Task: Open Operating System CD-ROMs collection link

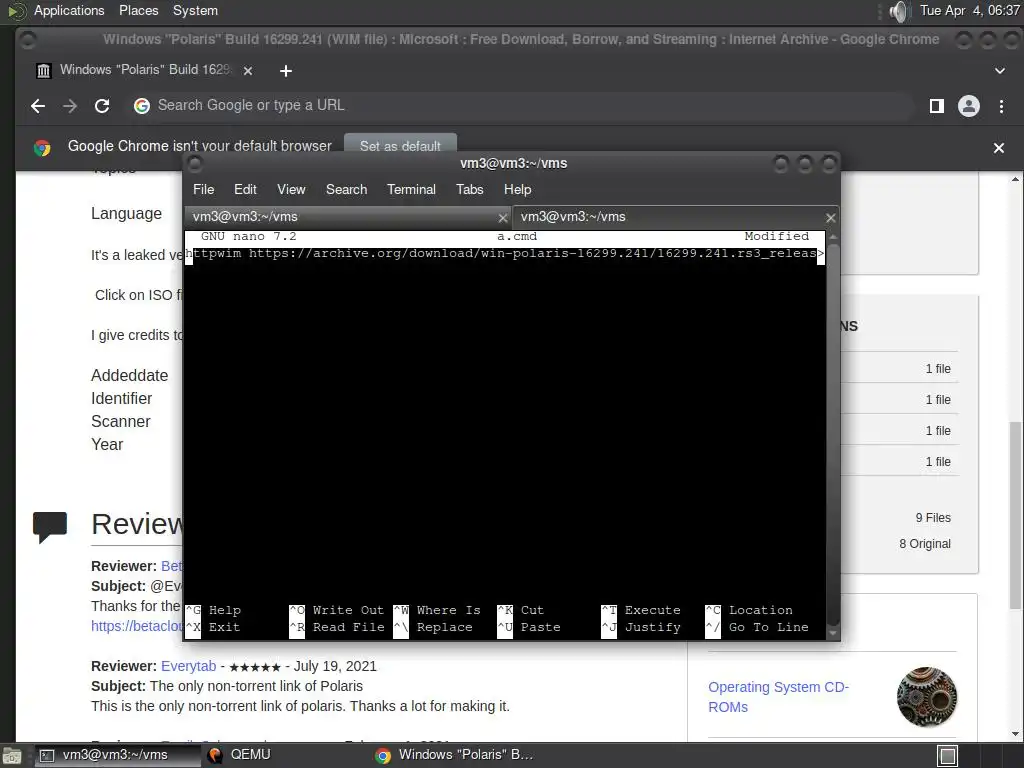Action: [778, 697]
